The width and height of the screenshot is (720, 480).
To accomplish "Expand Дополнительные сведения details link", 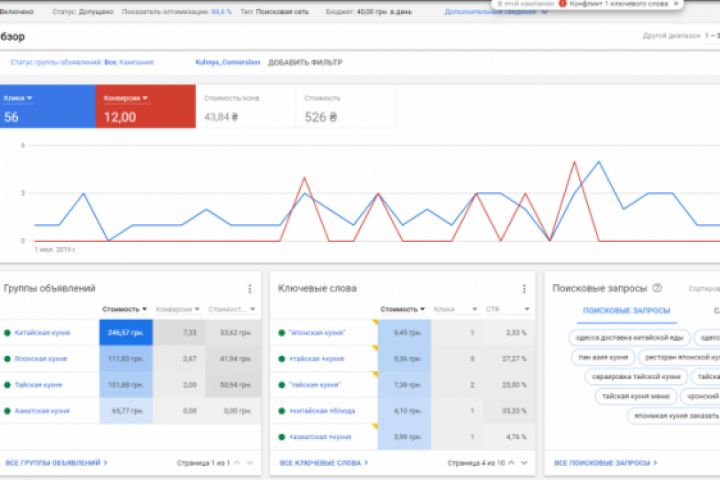I will tap(496, 11).
